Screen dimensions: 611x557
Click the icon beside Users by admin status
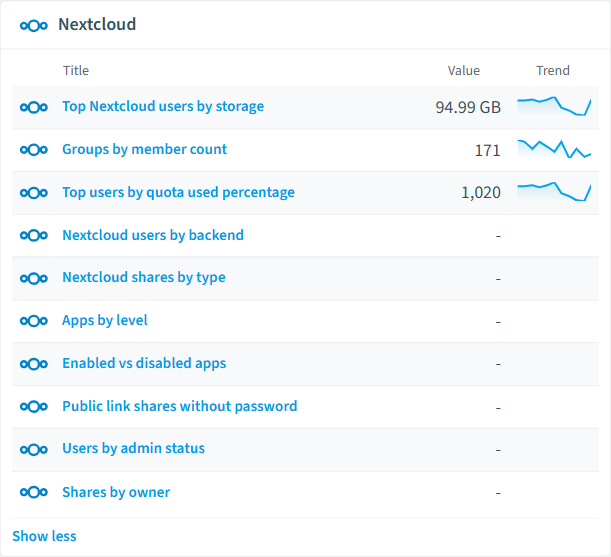pyautogui.click(x=34, y=449)
